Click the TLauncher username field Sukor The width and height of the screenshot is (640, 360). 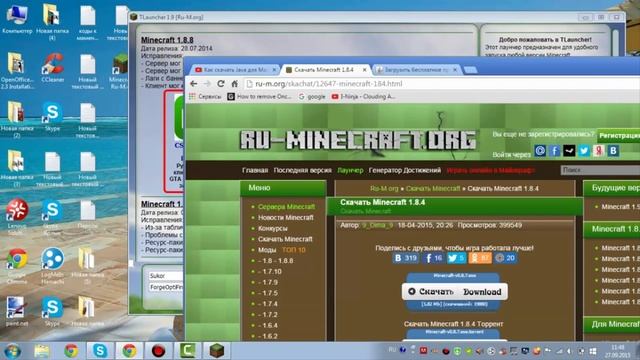tap(165, 276)
